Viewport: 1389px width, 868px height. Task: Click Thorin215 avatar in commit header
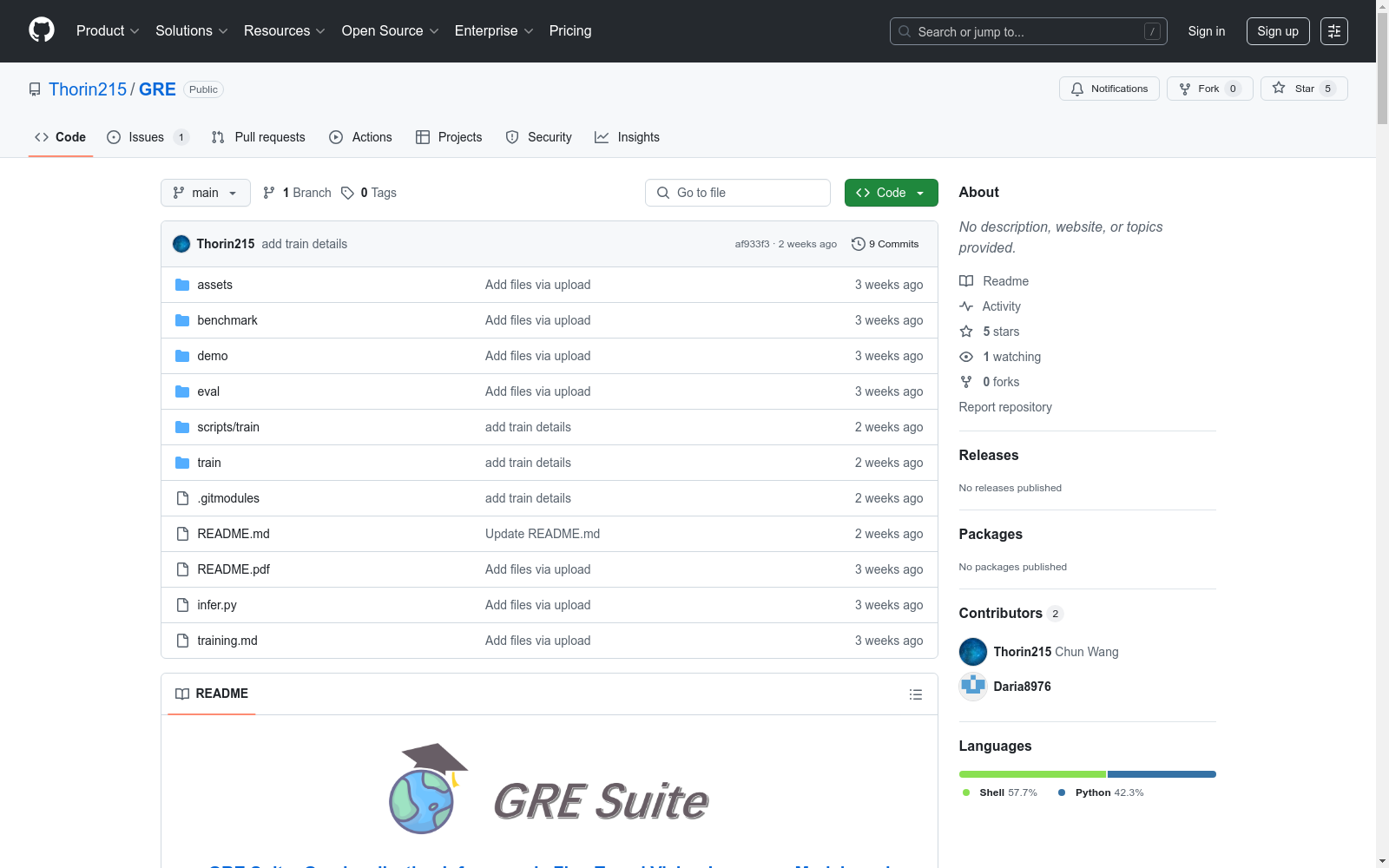(x=181, y=244)
